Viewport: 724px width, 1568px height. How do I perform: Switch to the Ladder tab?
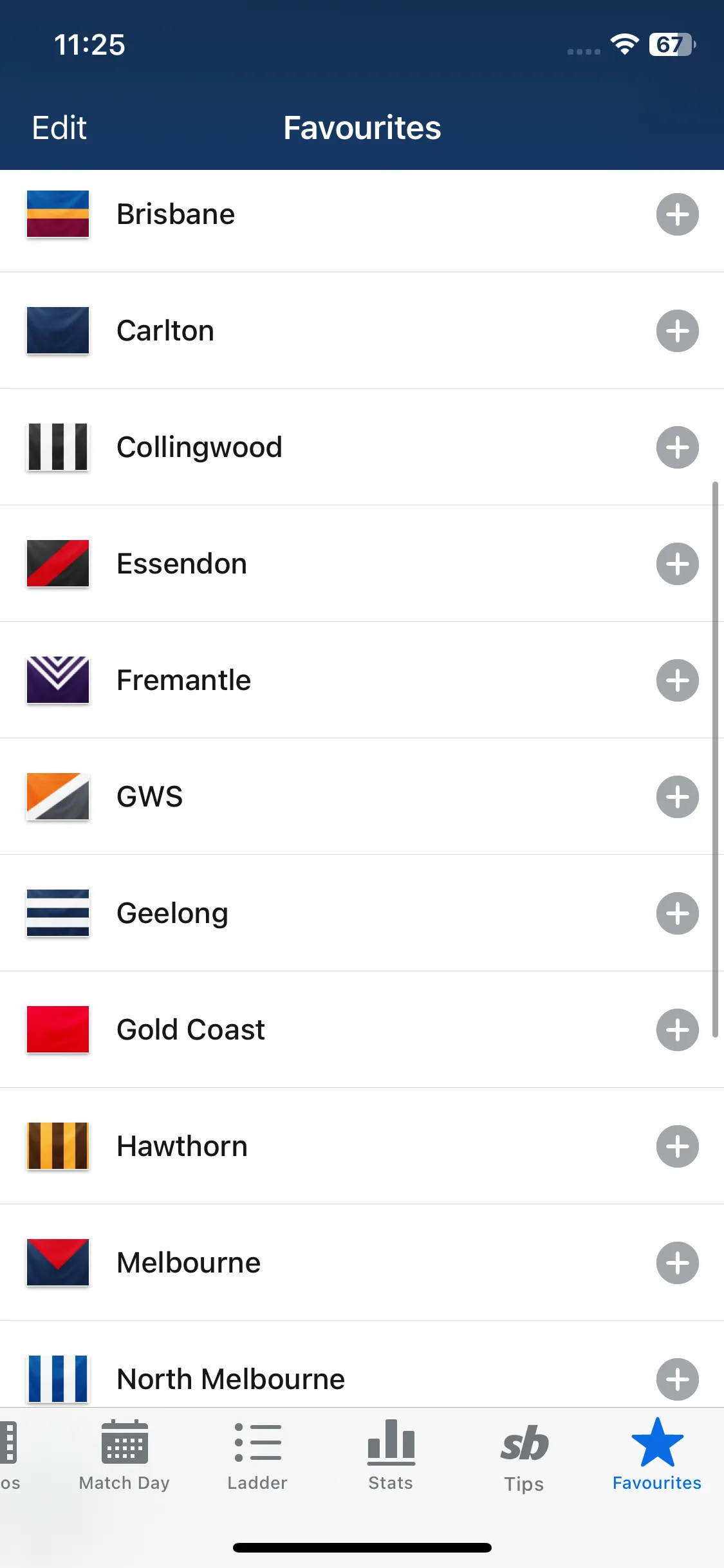(x=257, y=1455)
